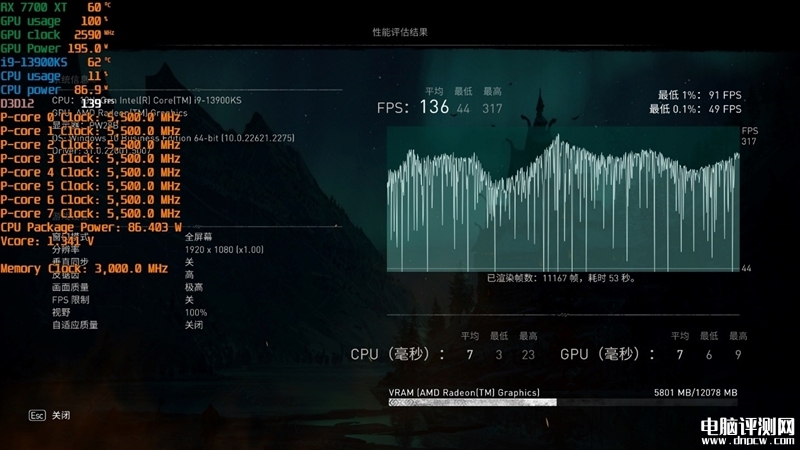
Task: Click the CPU (毫秒) label
Action: point(397,354)
